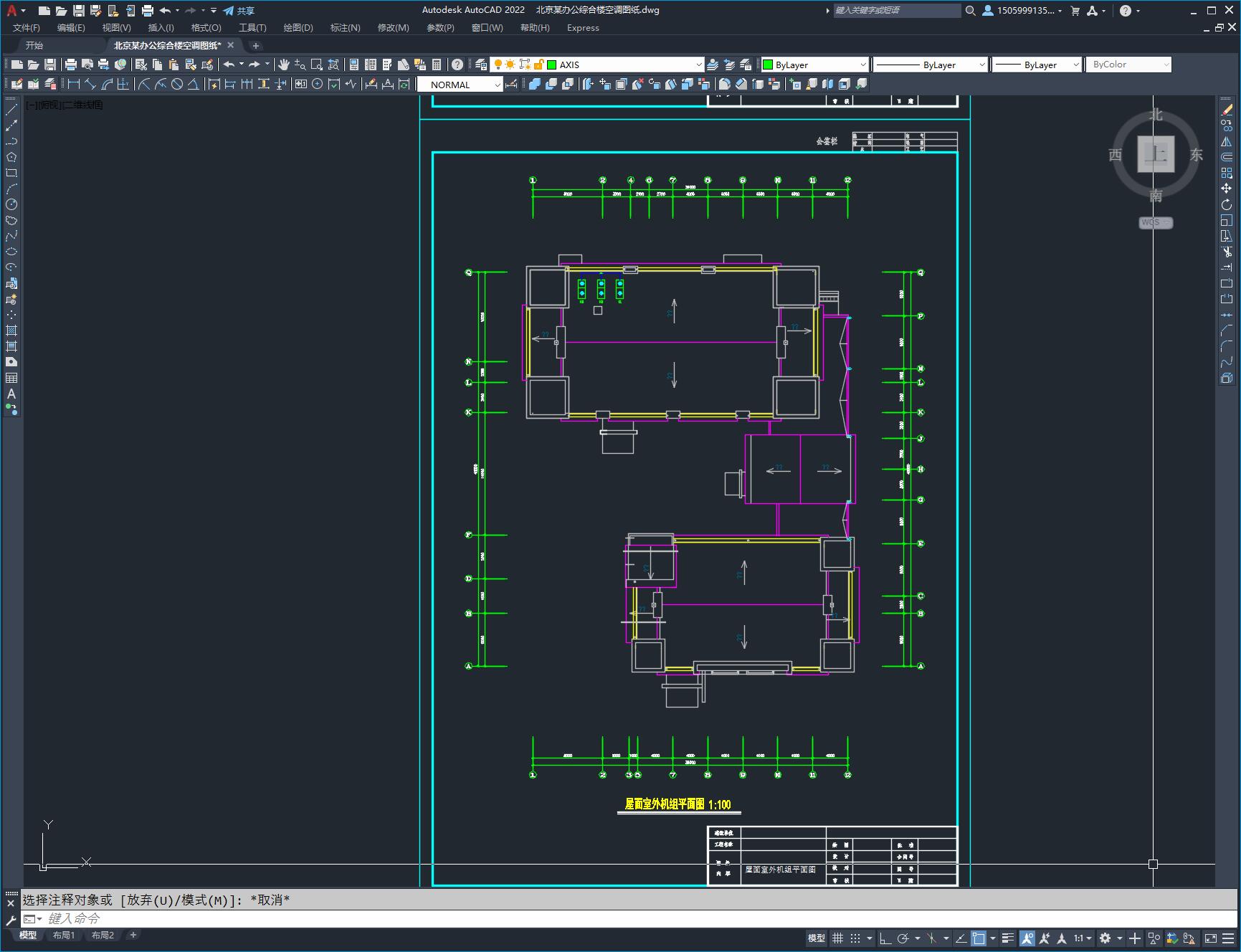Viewport: 1241px width, 952px height.
Task: Click the 共享 share button
Action: pos(239,11)
